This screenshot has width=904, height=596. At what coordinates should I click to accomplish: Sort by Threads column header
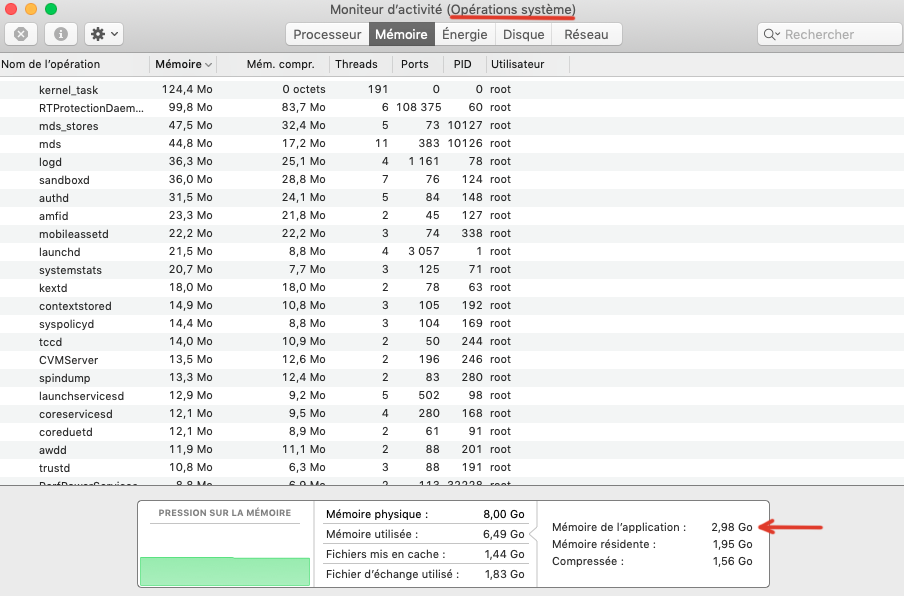(x=360, y=64)
